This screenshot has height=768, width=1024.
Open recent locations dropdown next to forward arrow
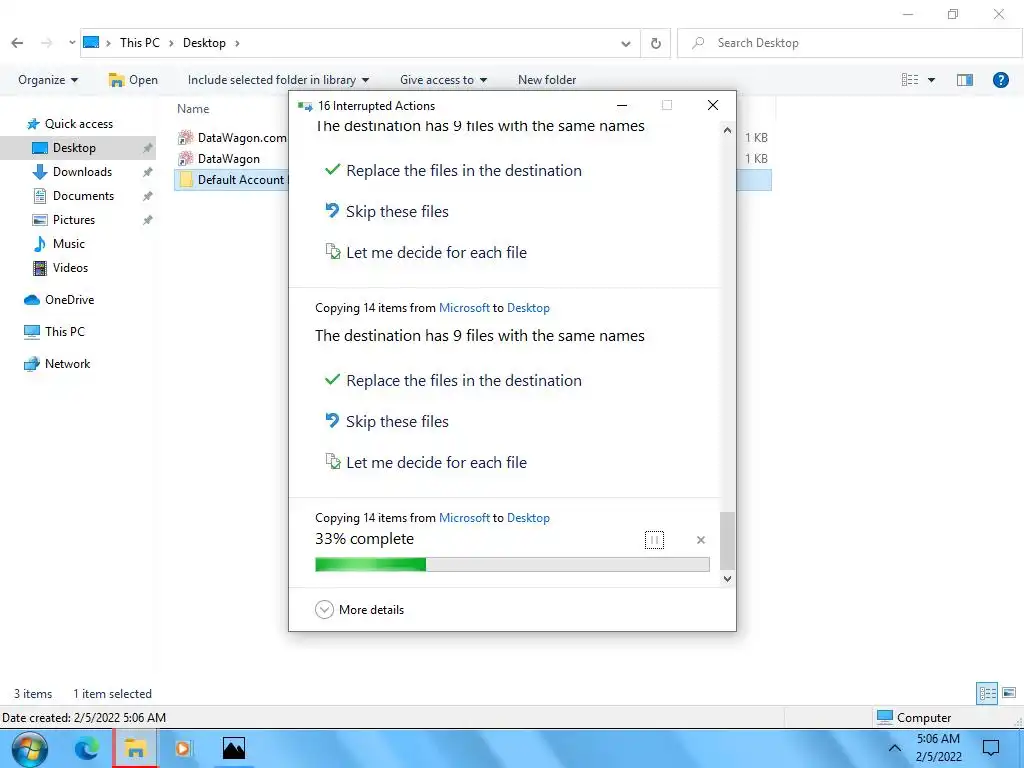coord(72,43)
